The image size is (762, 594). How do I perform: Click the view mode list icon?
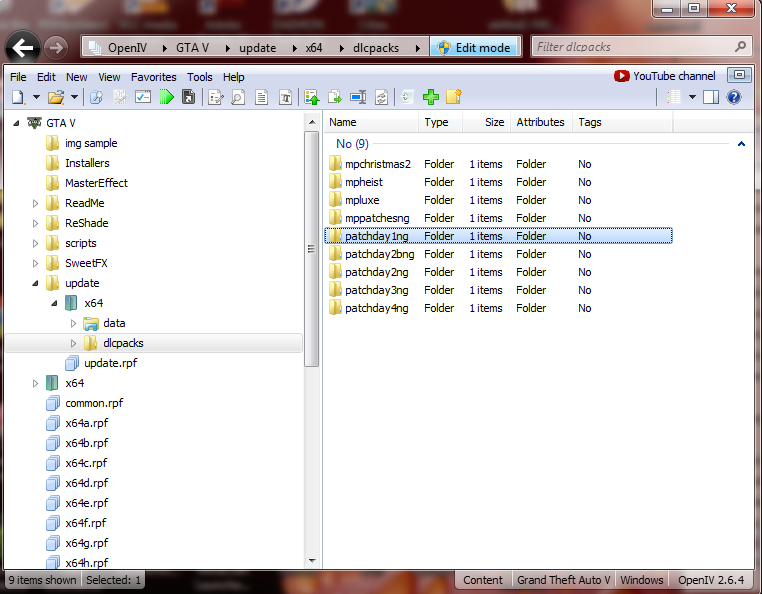[674, 97]
